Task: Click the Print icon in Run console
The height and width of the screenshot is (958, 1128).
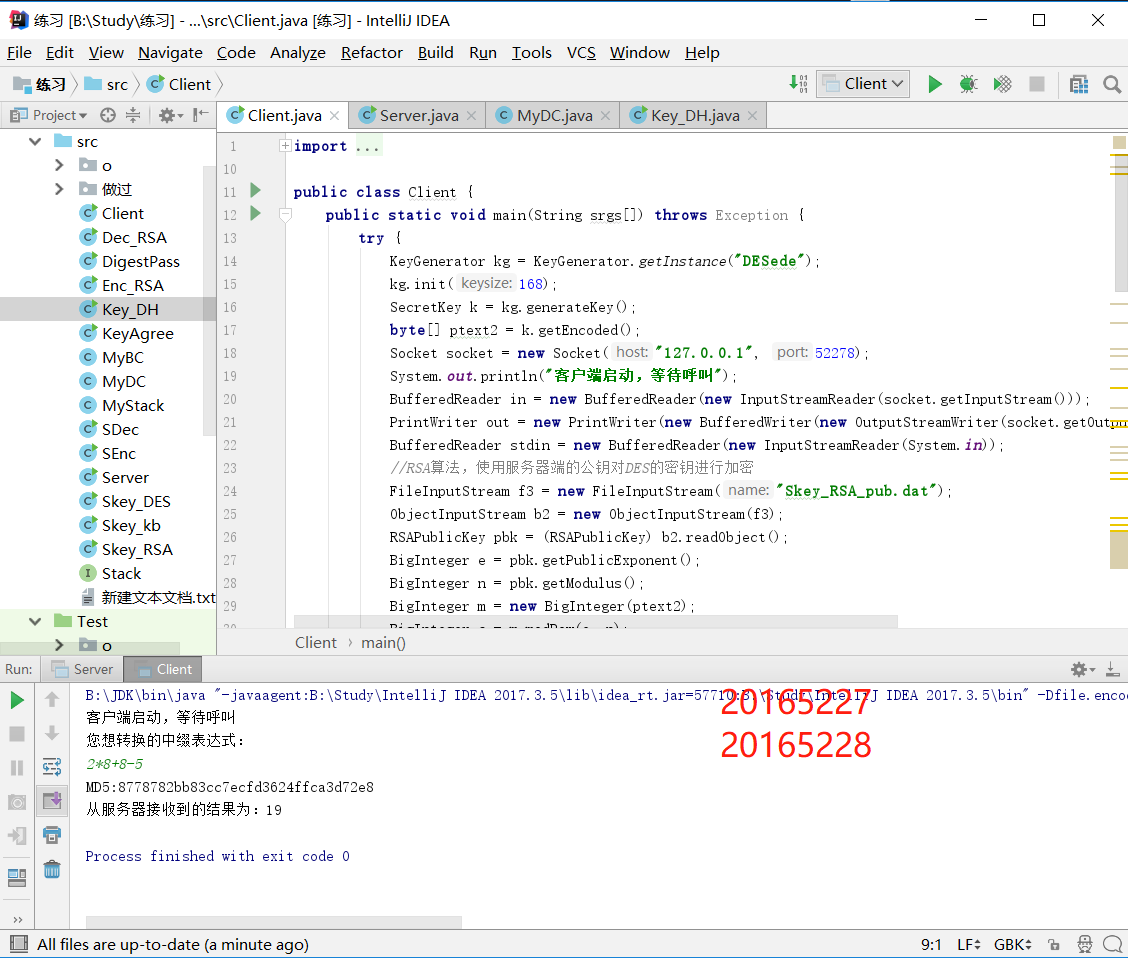Action: tap(52, 835)
